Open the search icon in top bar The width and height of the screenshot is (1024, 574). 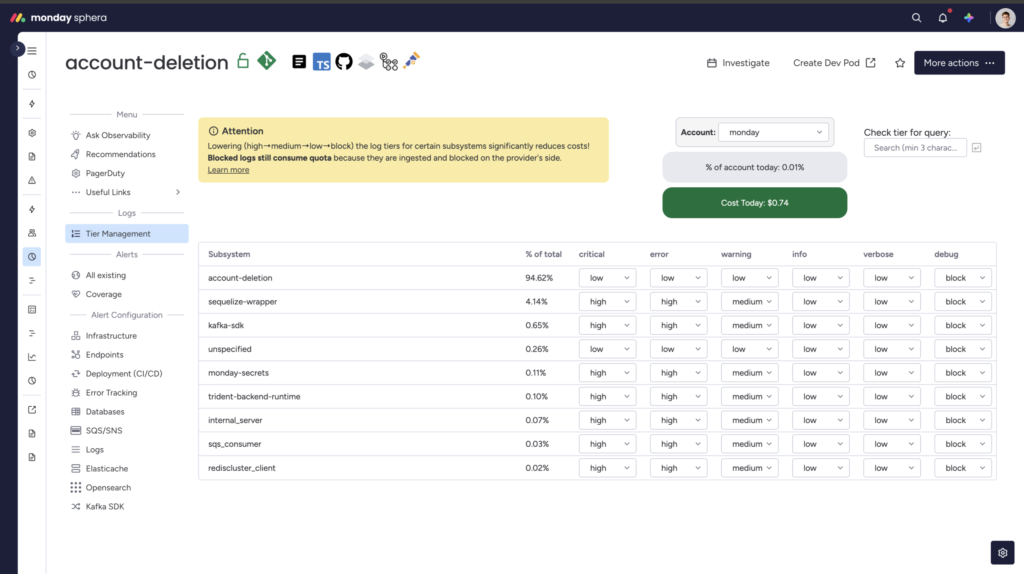[916, 18]
